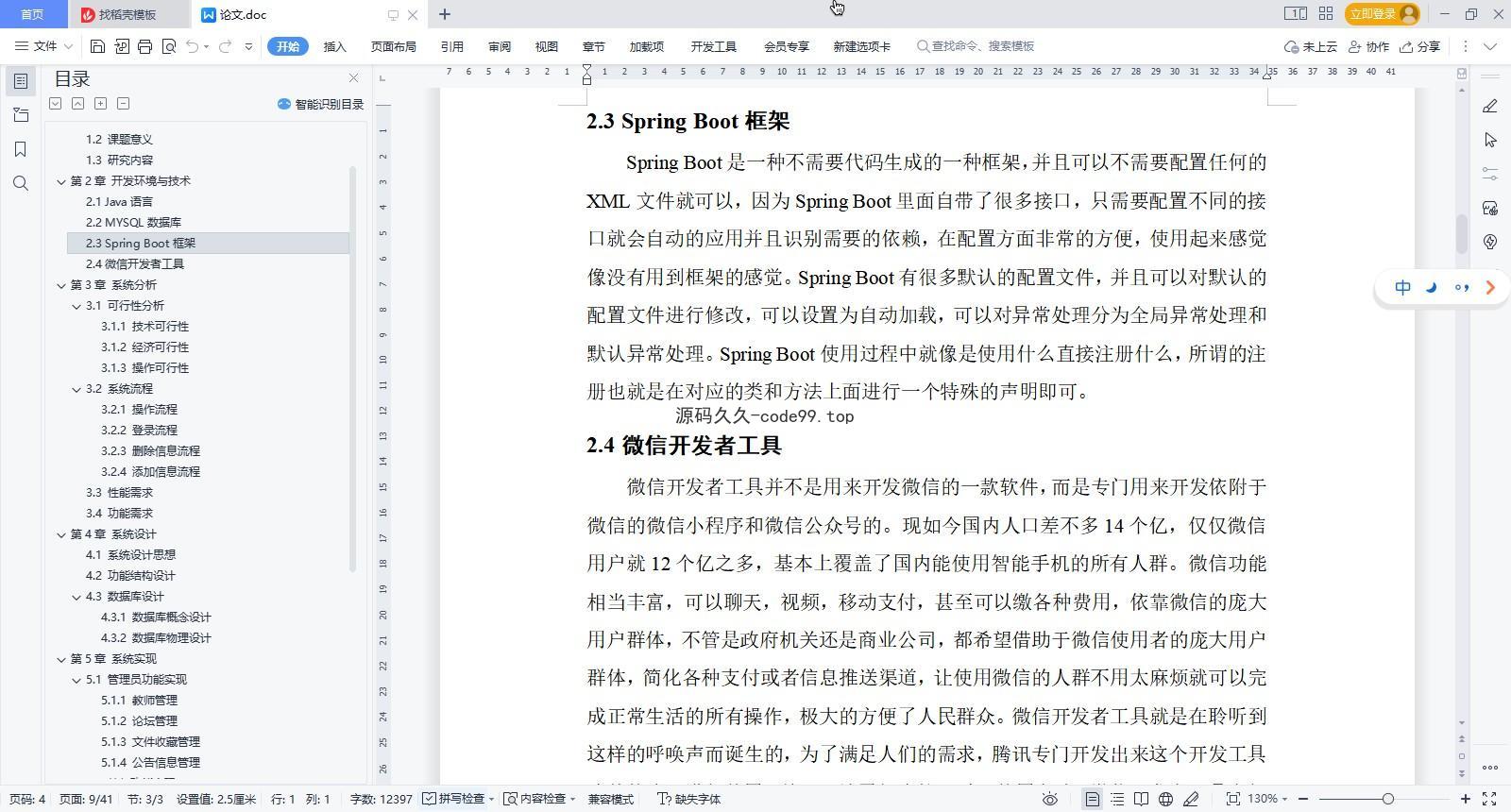
Task: Click the selection arrow icon in right sidebar
Action: [1490, 140]
